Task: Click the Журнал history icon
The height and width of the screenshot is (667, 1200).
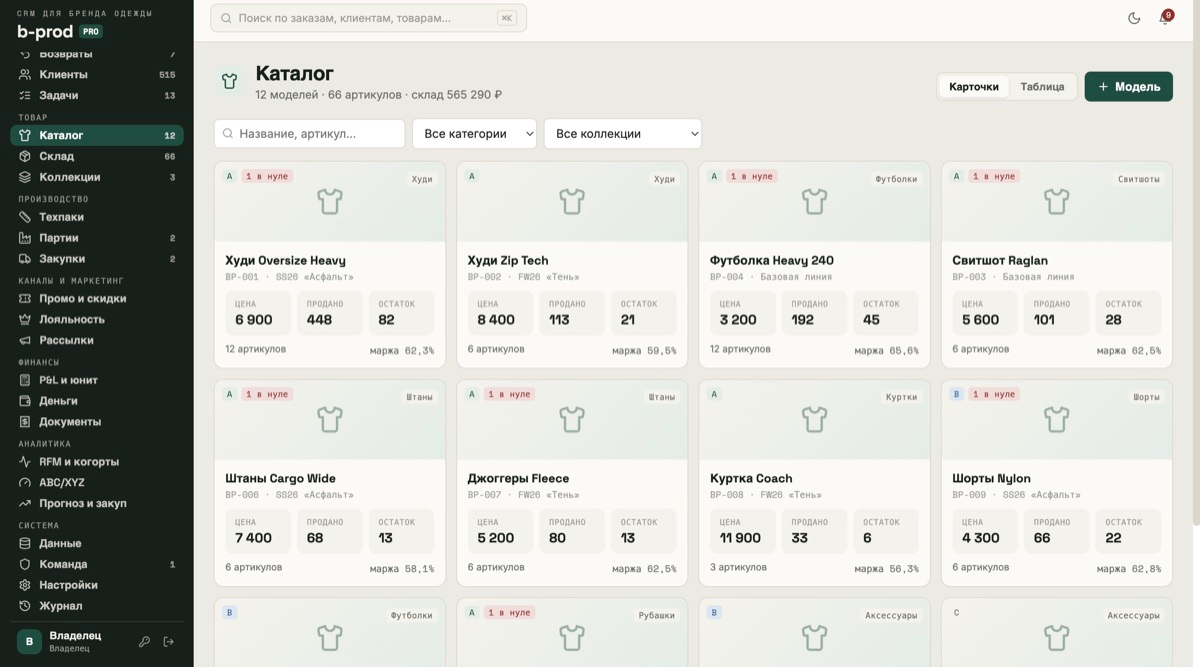Action: click(25, 606)
